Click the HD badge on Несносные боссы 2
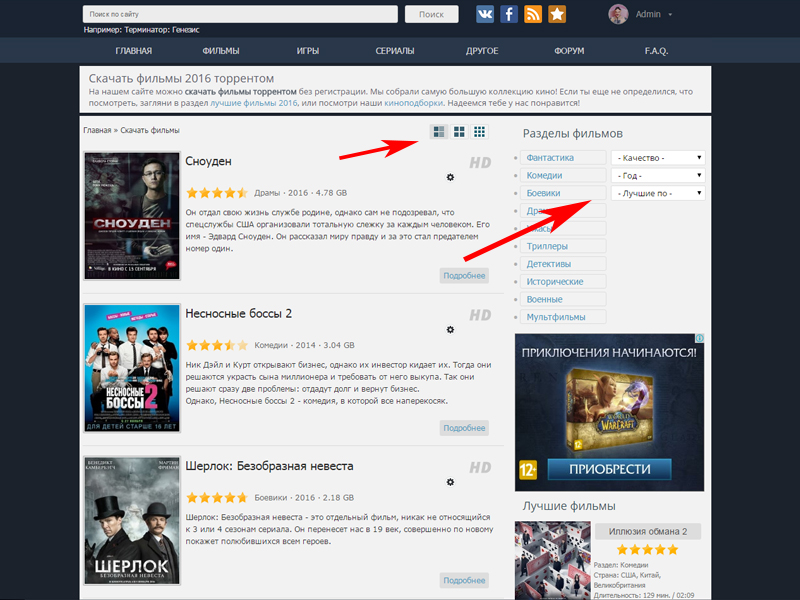This screenshot has height=600, width=800. (x=480, y=315)
